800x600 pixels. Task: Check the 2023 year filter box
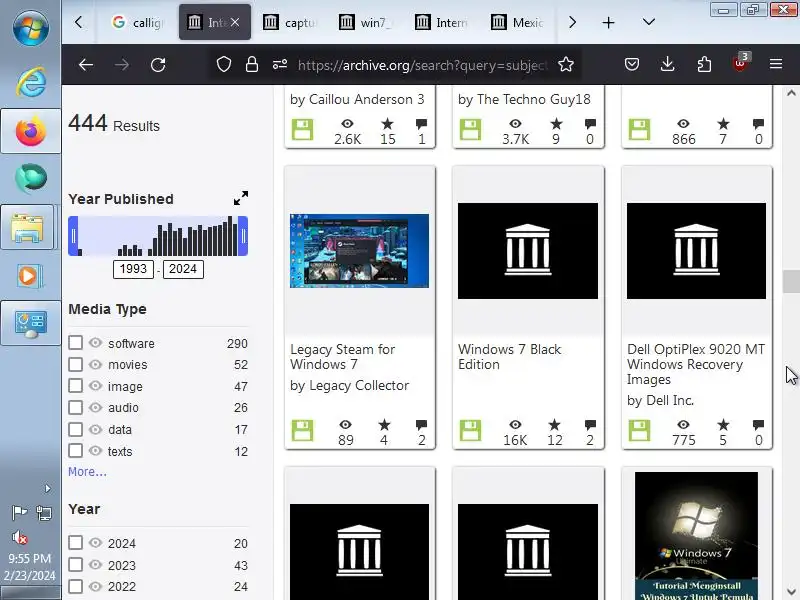click(x=76, y=564)
